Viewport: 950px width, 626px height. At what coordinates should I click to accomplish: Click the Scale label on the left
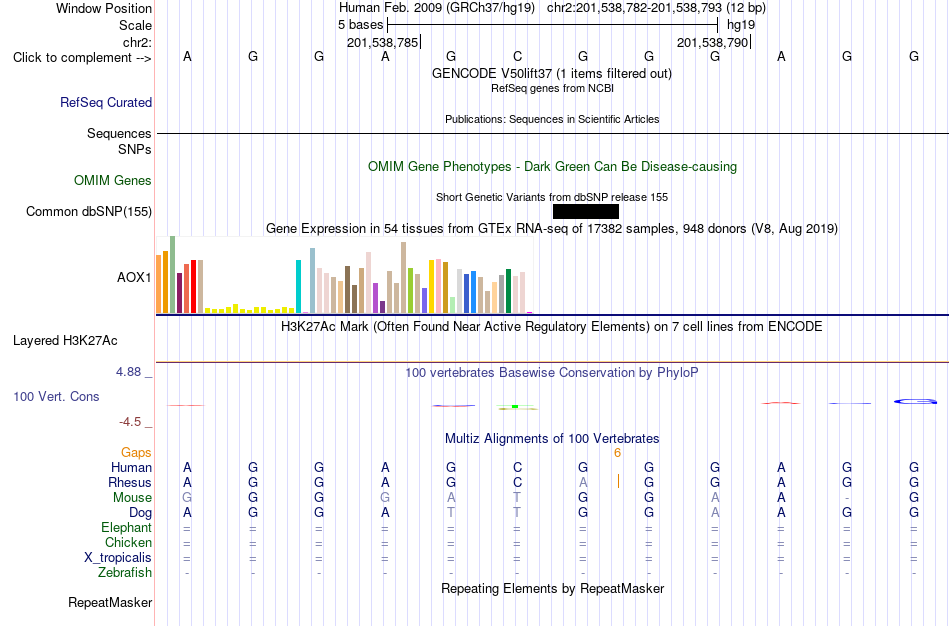click(135, 25)
